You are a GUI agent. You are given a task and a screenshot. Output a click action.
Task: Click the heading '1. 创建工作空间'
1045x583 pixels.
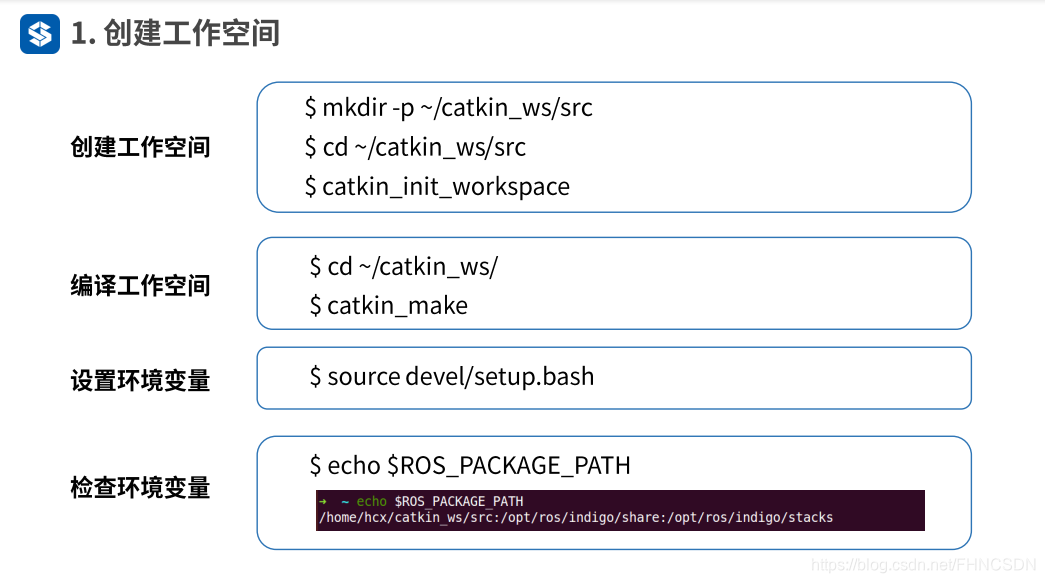(x=175, y=33)
